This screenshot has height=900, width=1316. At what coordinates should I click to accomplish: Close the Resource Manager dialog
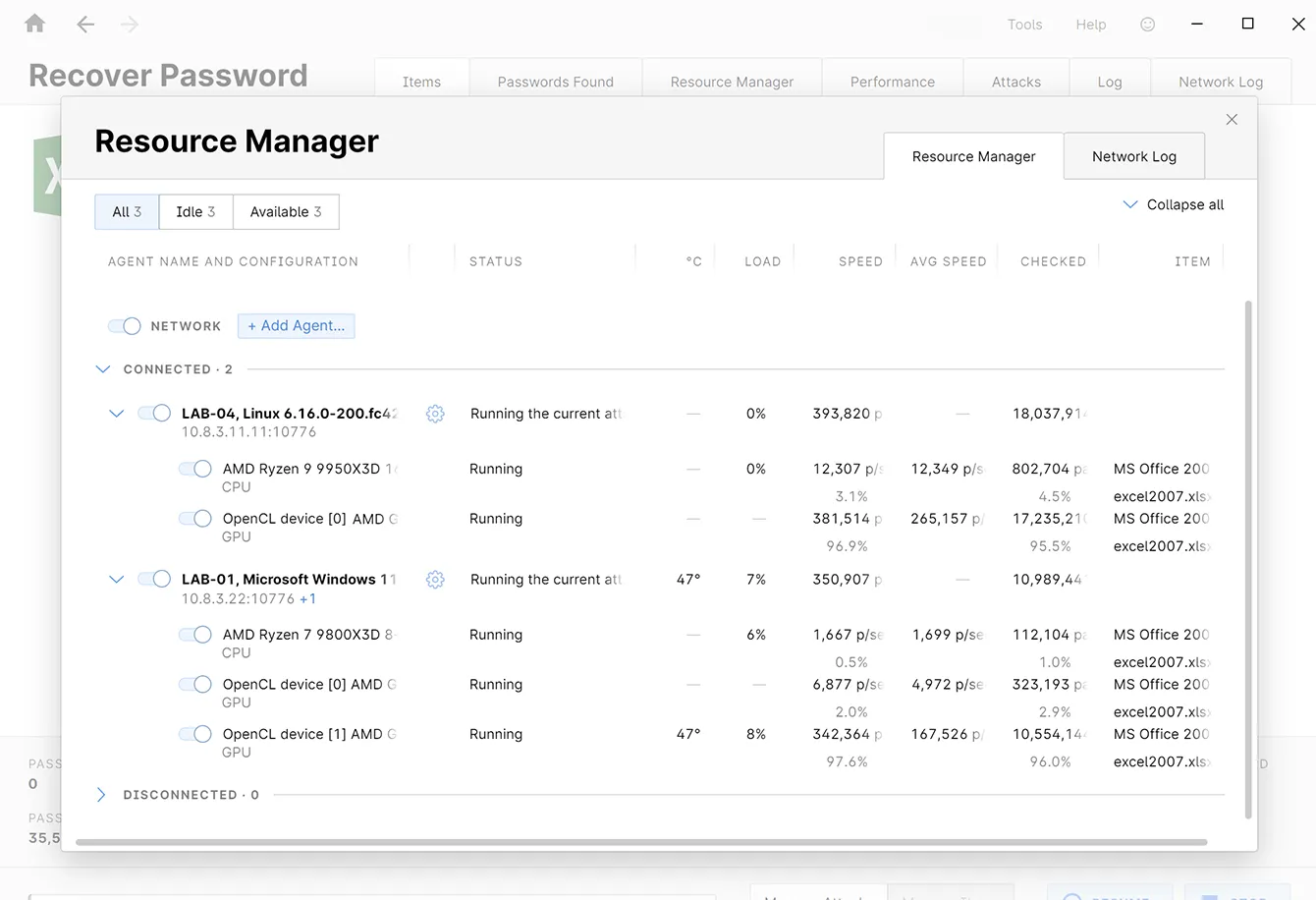[x=1232, y=120]
